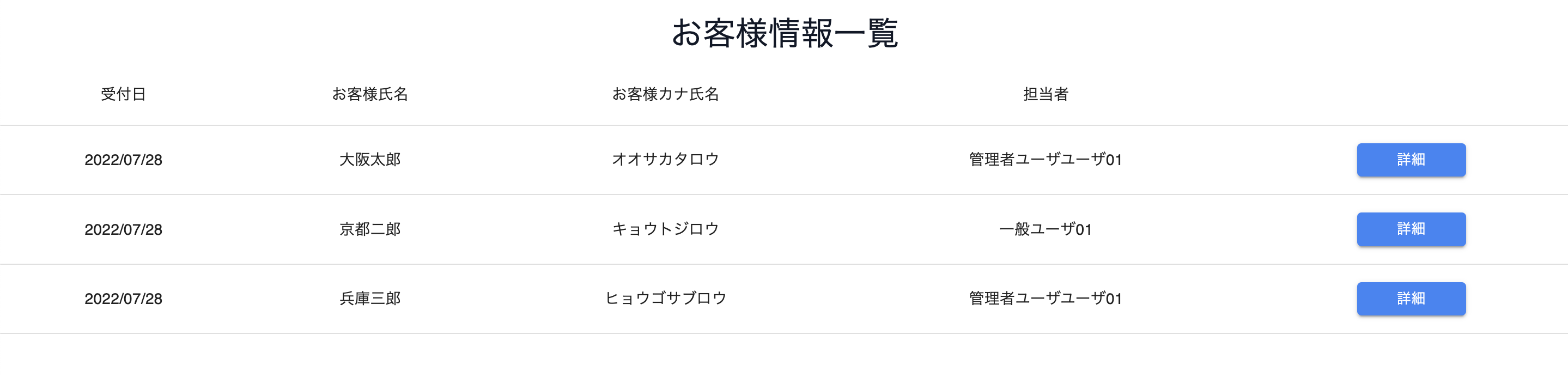Select the お客様氏名 column header
The height and width of the screenshot is (377, 1568).
[x=370, y=94]
